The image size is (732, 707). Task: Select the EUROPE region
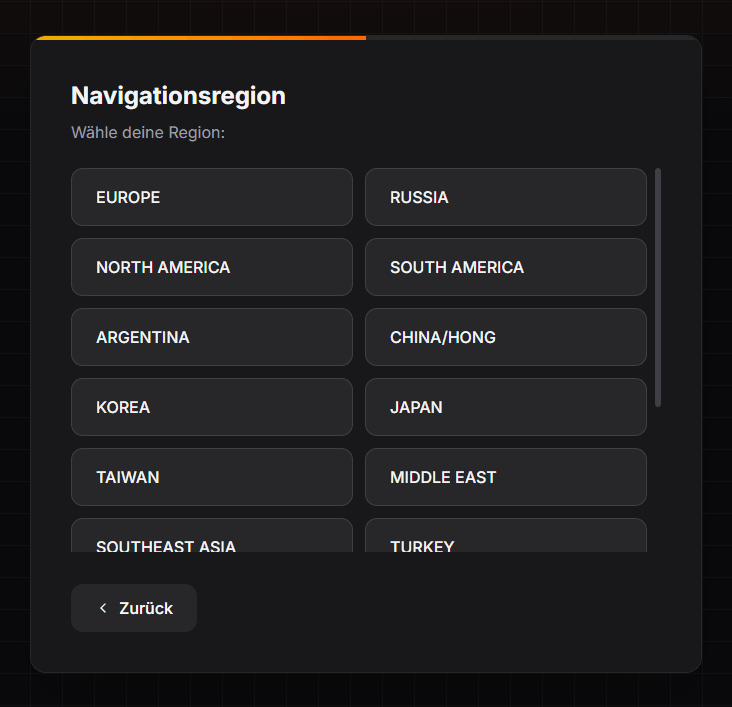(211, 197)
